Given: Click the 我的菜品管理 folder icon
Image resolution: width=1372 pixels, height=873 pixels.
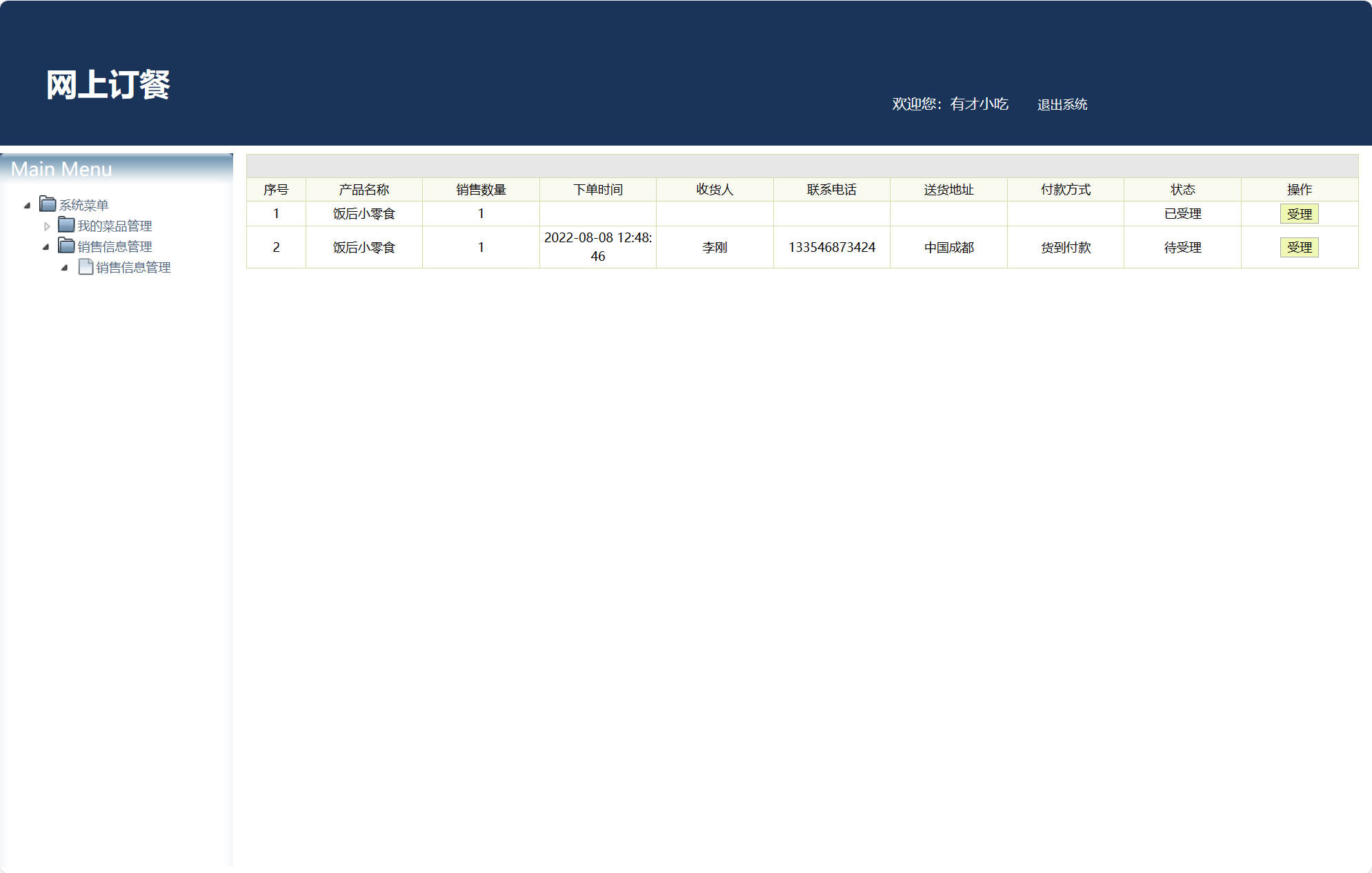Looking at the screenshot, I should coord(66,225).
